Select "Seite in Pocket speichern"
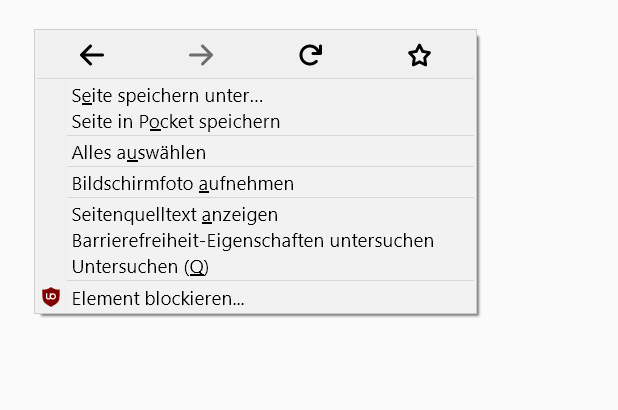Viewport: 618px width, 410px height. coord(175,122)
